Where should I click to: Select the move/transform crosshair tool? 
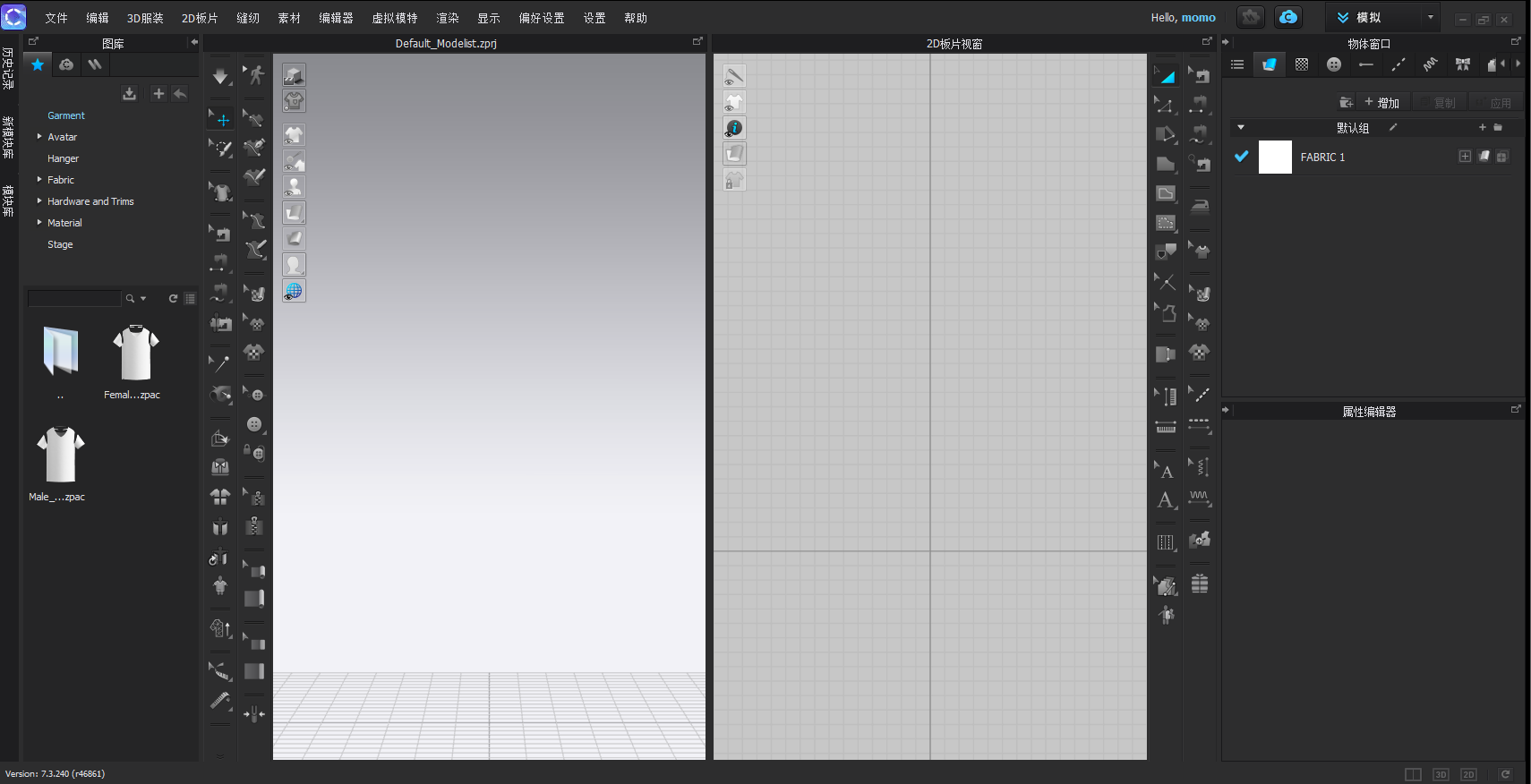point(222,119)
